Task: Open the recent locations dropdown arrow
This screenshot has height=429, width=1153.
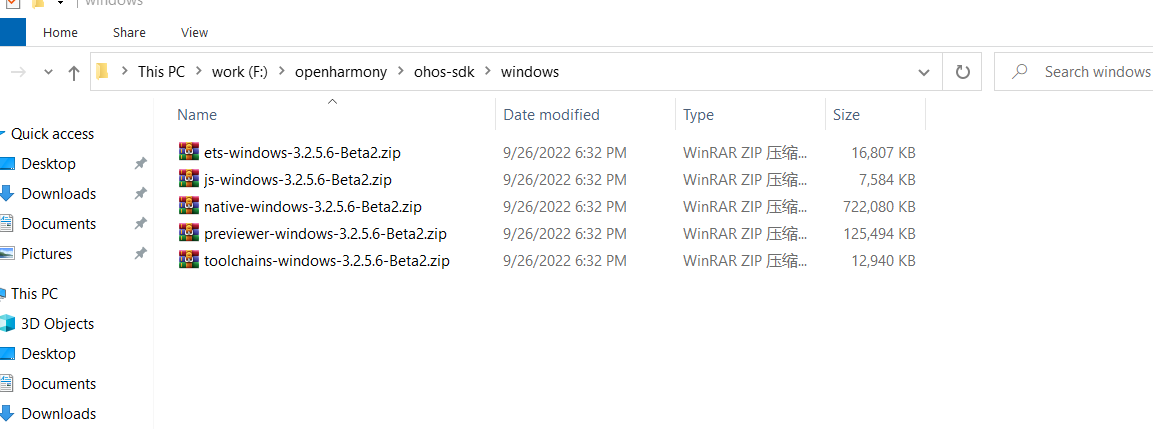Action: [49, 72]
